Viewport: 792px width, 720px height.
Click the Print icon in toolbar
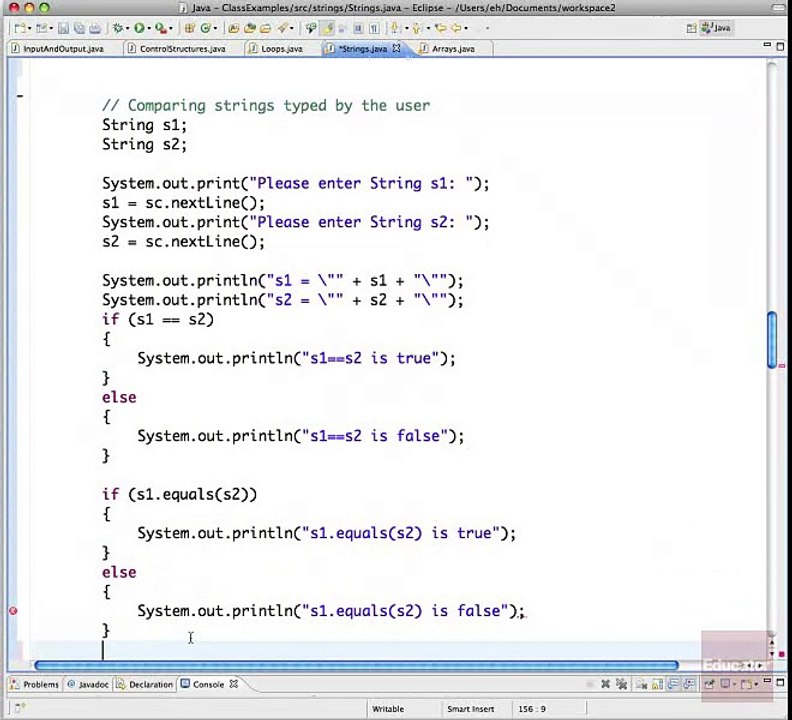95,28
